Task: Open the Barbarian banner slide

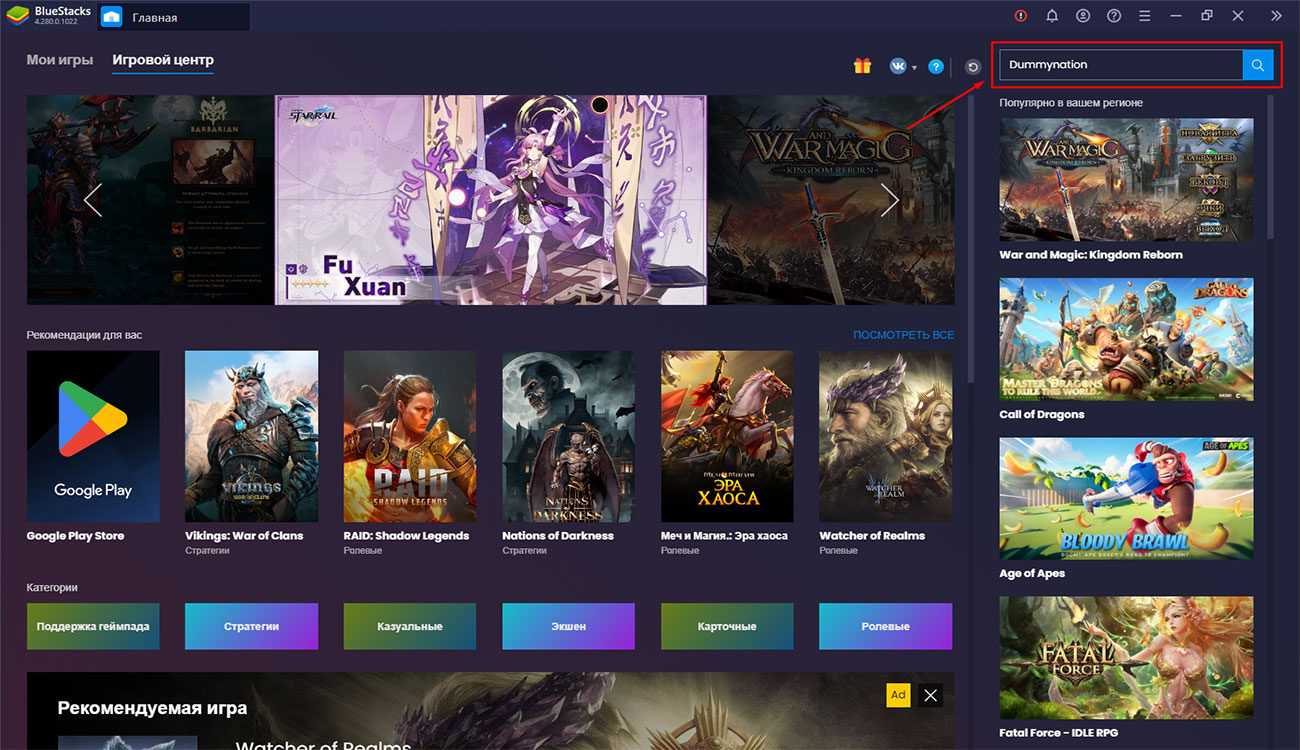Action: tap(151, 200)
